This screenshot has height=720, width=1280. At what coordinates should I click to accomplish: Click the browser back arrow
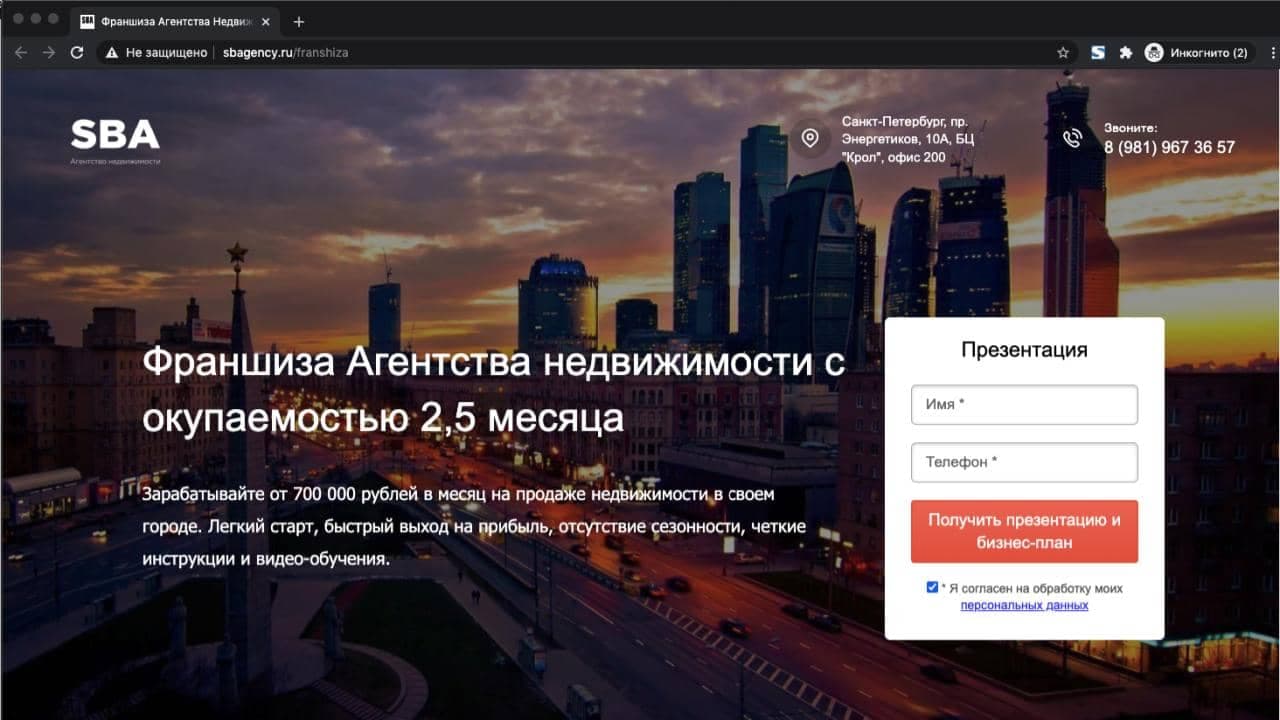point(21,53)
